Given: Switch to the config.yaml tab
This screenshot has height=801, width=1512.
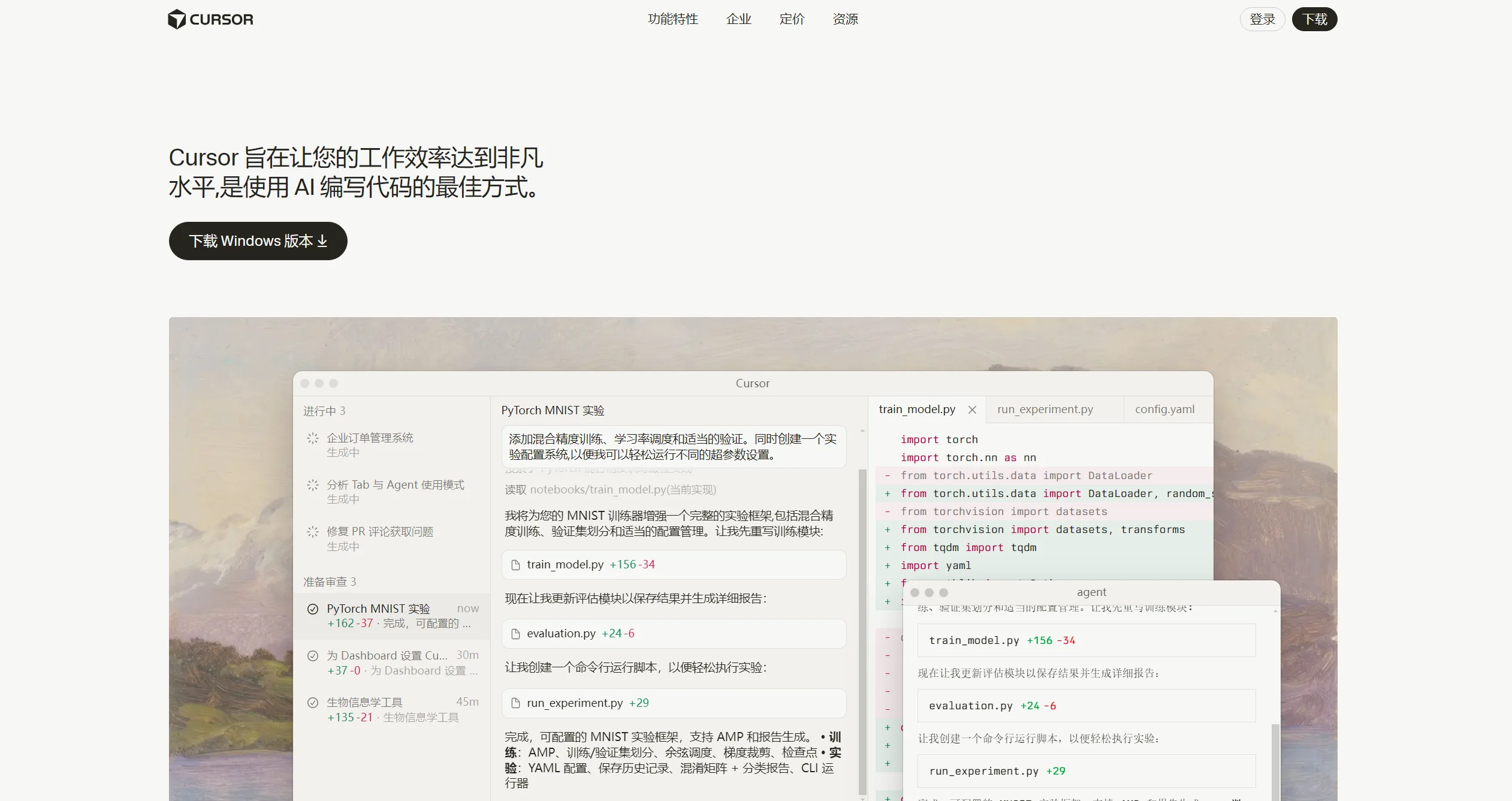Looking at the screenshot, I should click(1164, 409).
